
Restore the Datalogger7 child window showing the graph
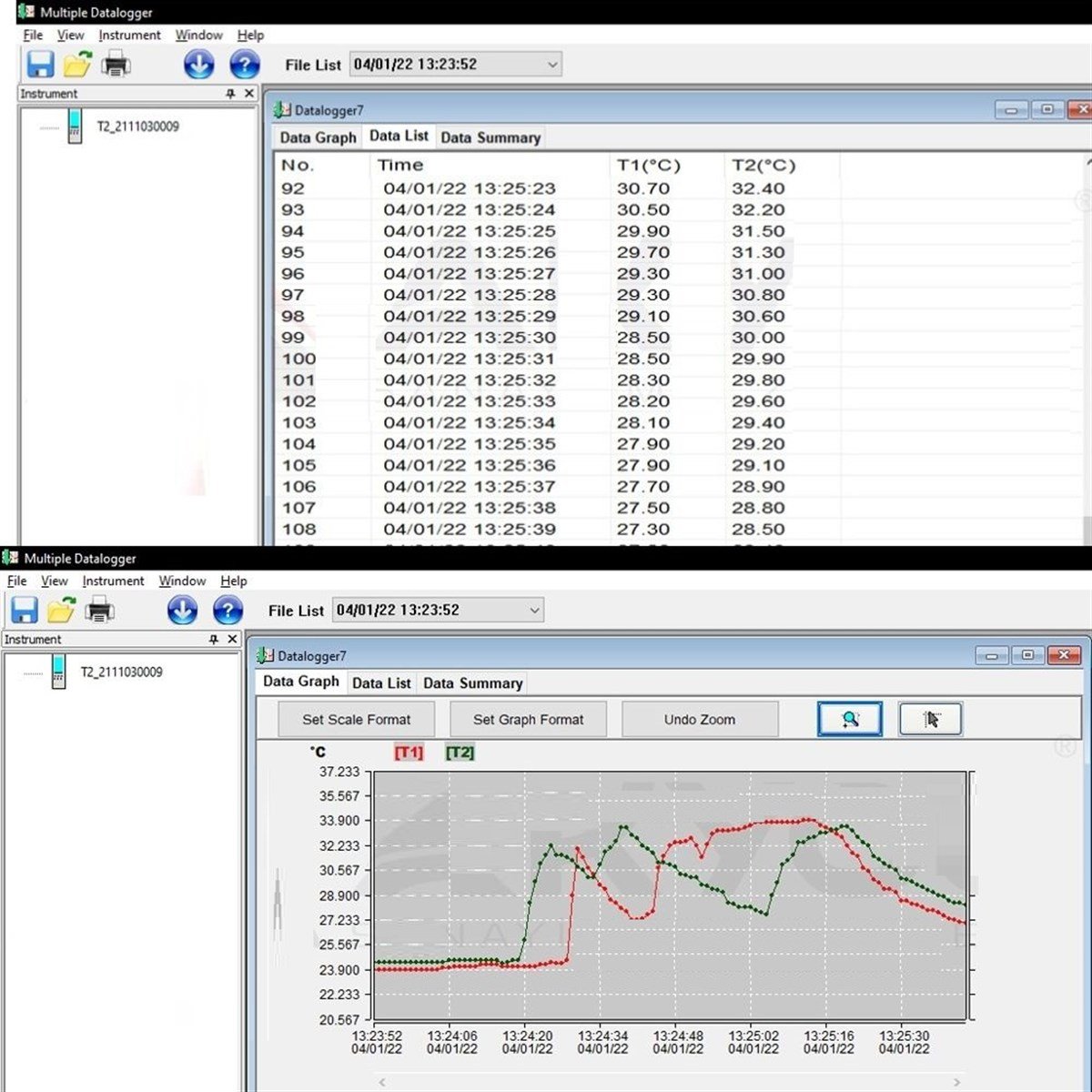(1027, 655)
